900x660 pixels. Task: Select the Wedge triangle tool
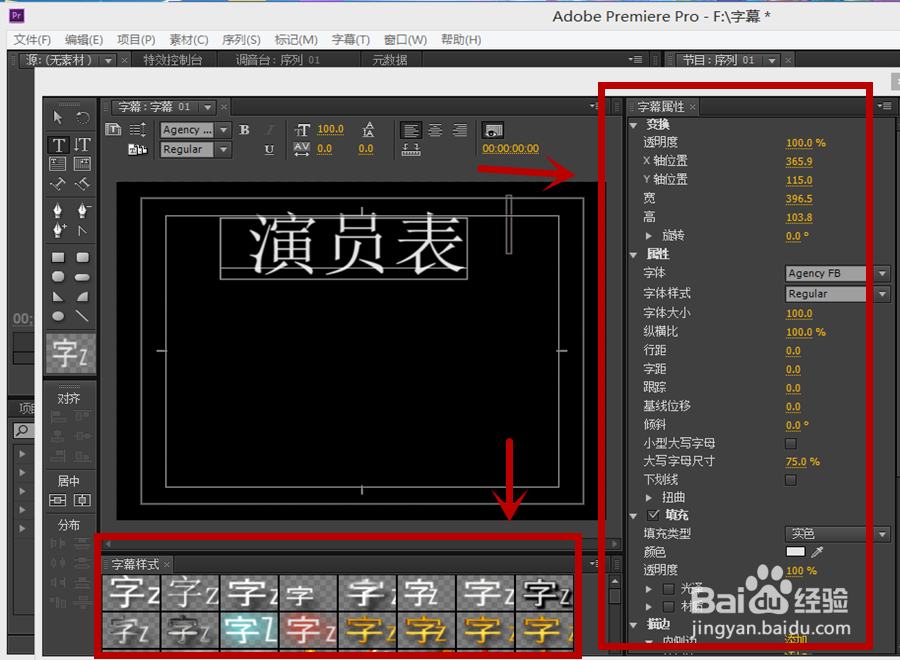click(x=58, y=297)
